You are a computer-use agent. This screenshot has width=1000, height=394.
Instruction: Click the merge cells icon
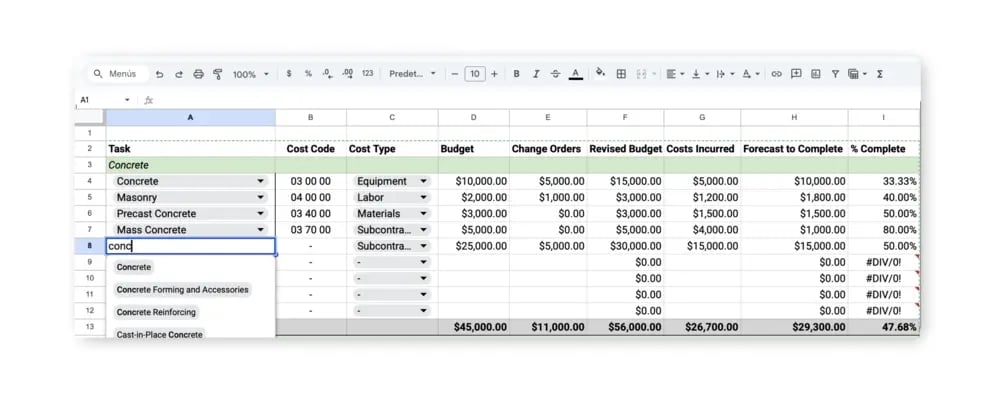click(x=643, y=74)
